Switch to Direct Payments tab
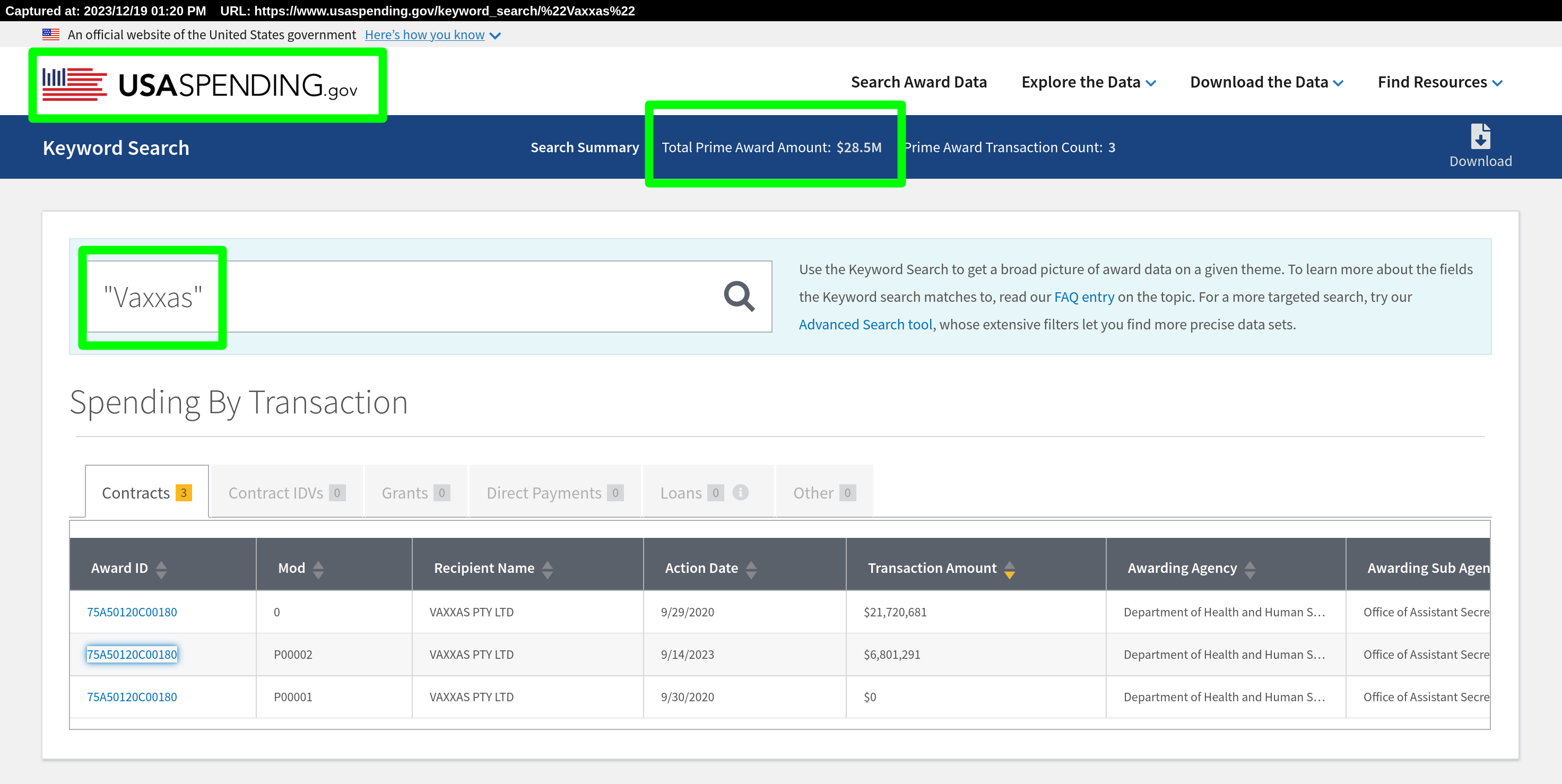This screenshot has height=784, width=1562. coord(555,492)
